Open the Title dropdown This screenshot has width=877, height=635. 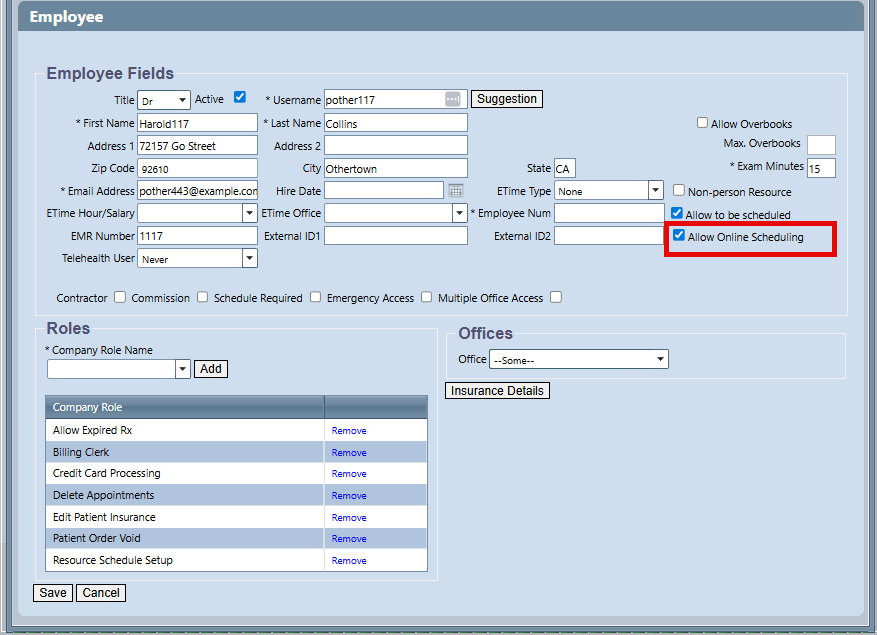tap(165, 100)
